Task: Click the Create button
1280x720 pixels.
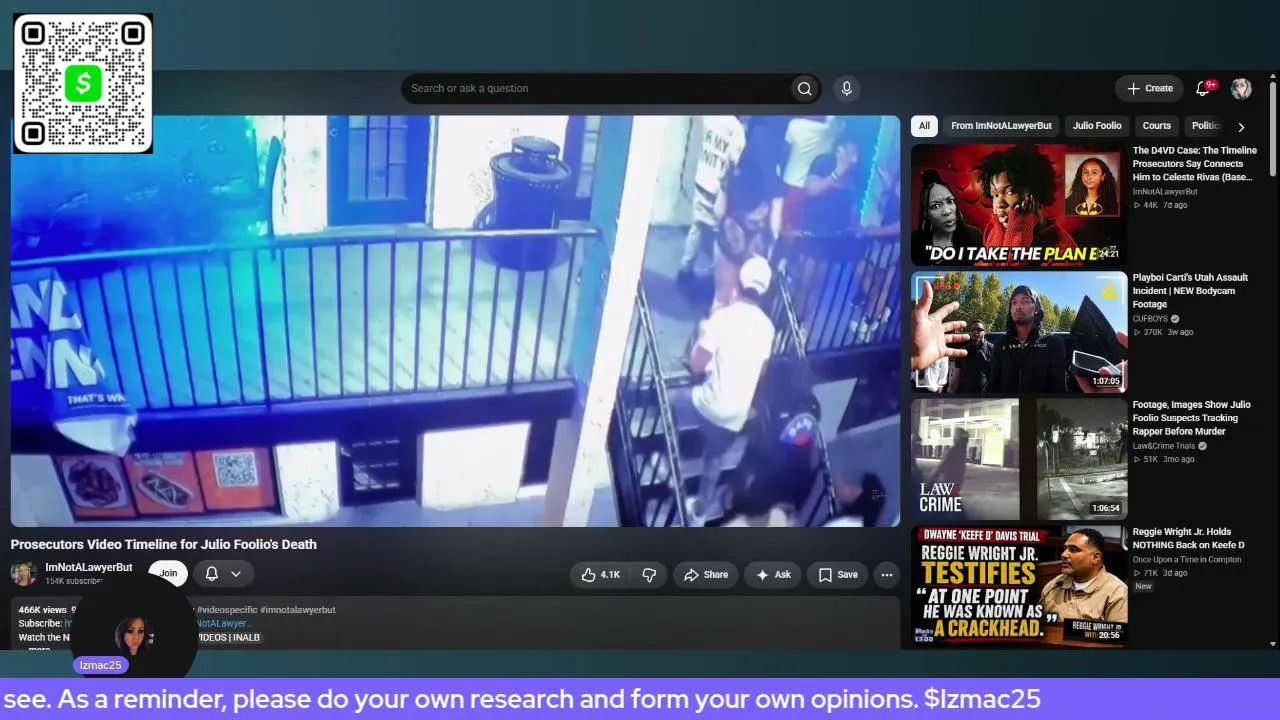Action: click(x=1149, y=89)
